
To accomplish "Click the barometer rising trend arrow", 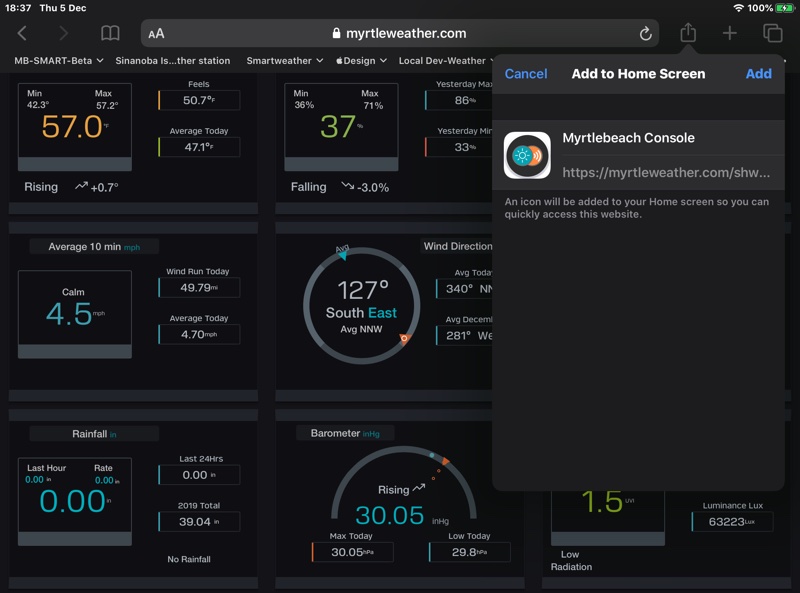I will 419,488.
